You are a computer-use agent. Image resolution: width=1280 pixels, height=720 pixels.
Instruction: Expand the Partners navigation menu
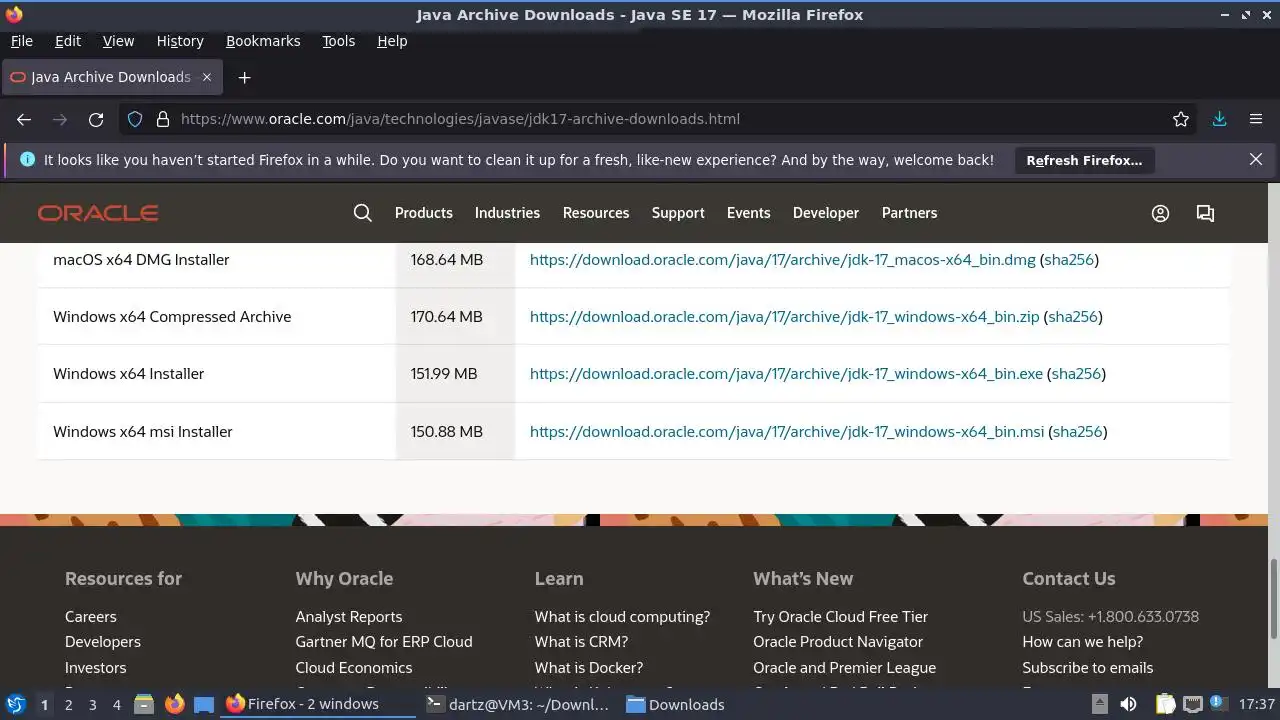pyautogui.click(x=909, y=213)
